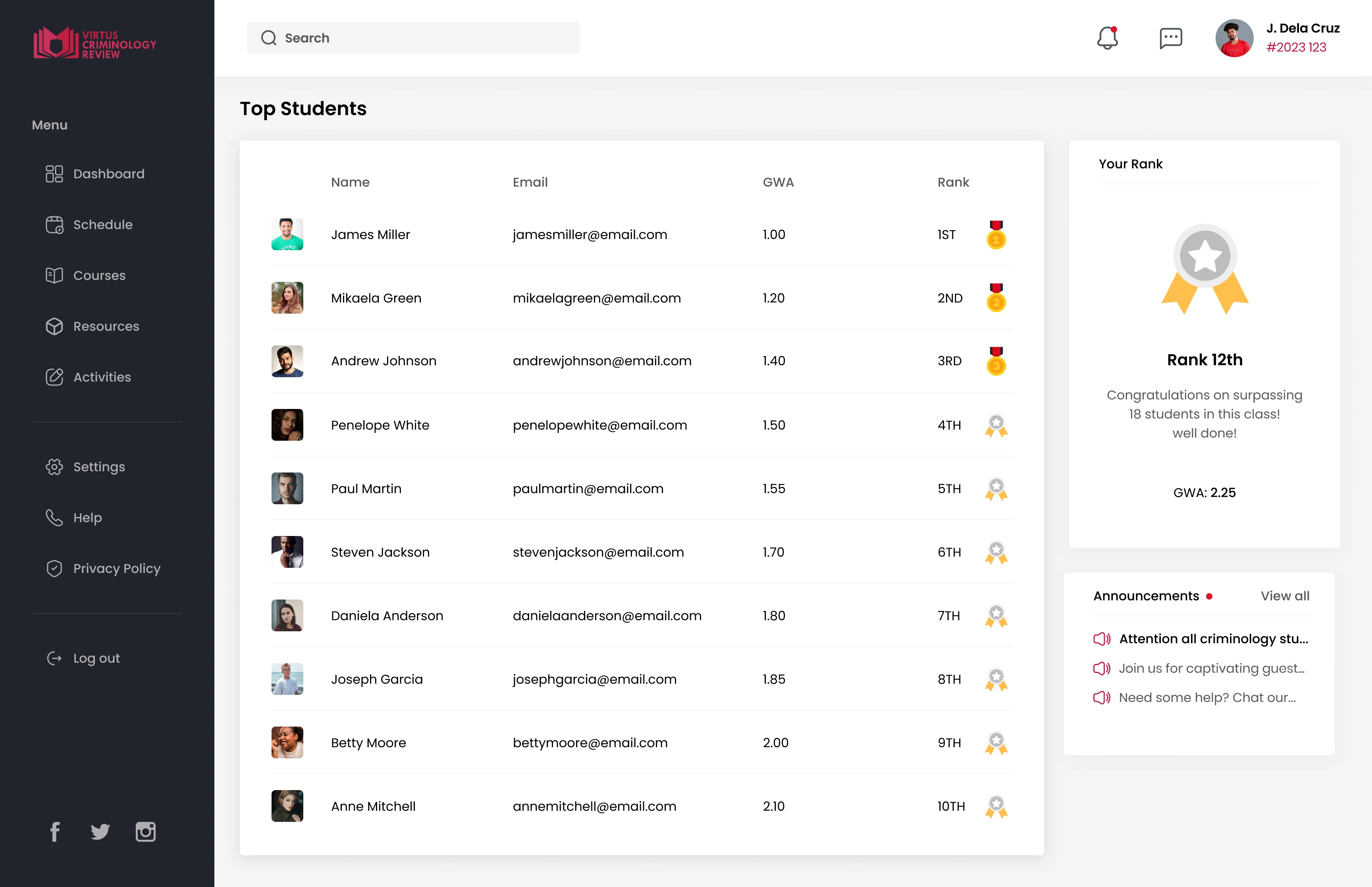
Task: Click the Instagram icon in sidebar
Action: [x=145, y=832]
